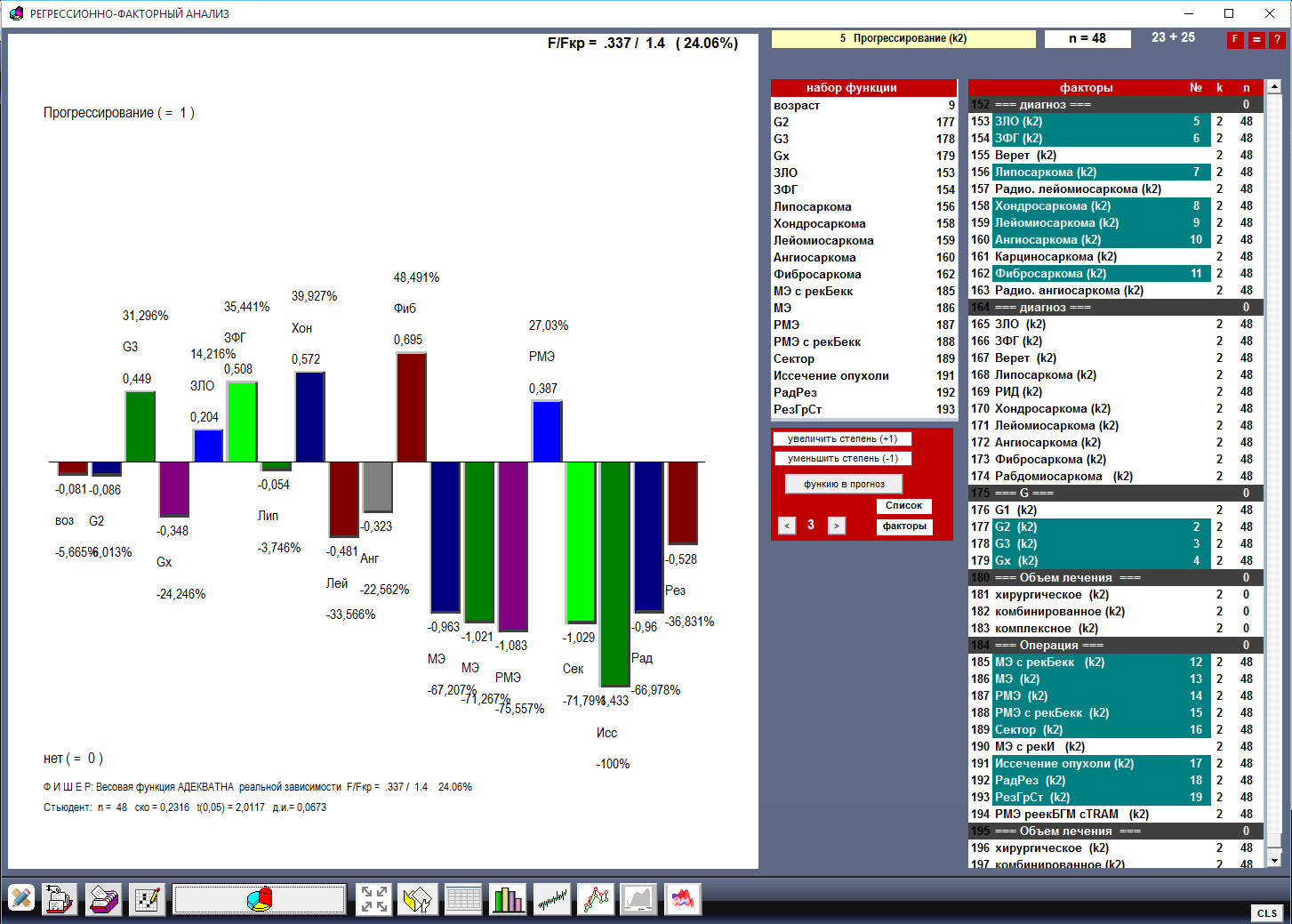The height and width of the screenshot is (924, 1292).
Task: Click the pencil and ruler icon
Action: (x=21, y=899)
